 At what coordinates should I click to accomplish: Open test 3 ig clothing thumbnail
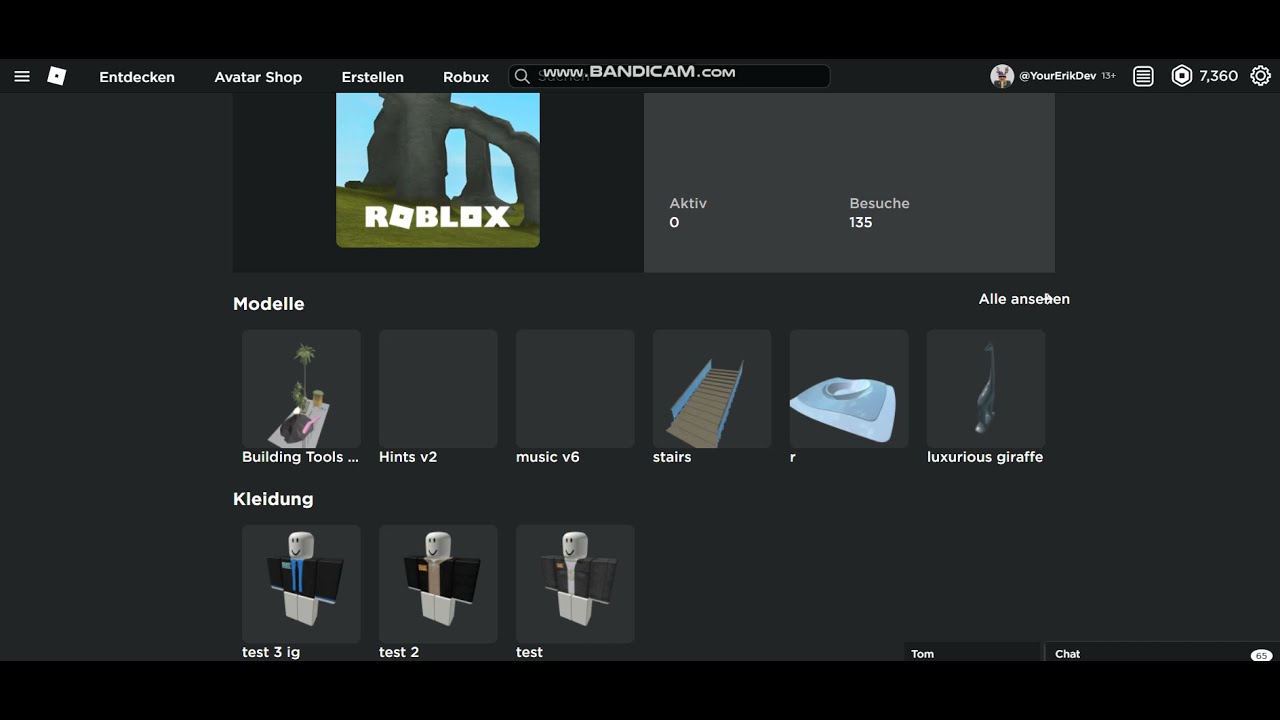pos(301,584)
